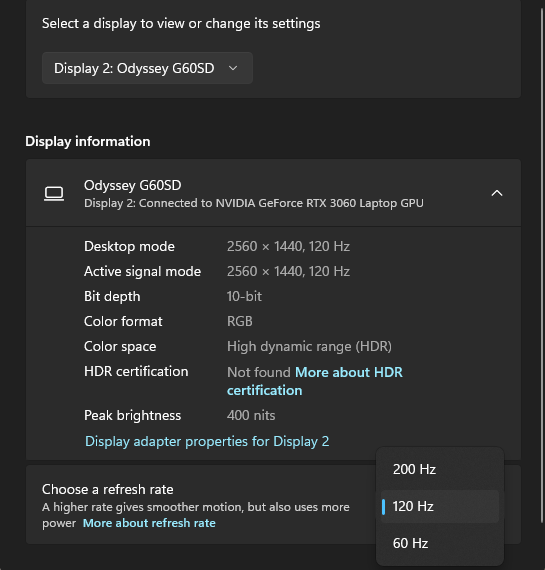Click the 400 nits peak brightness value

[x=251, y=415]
